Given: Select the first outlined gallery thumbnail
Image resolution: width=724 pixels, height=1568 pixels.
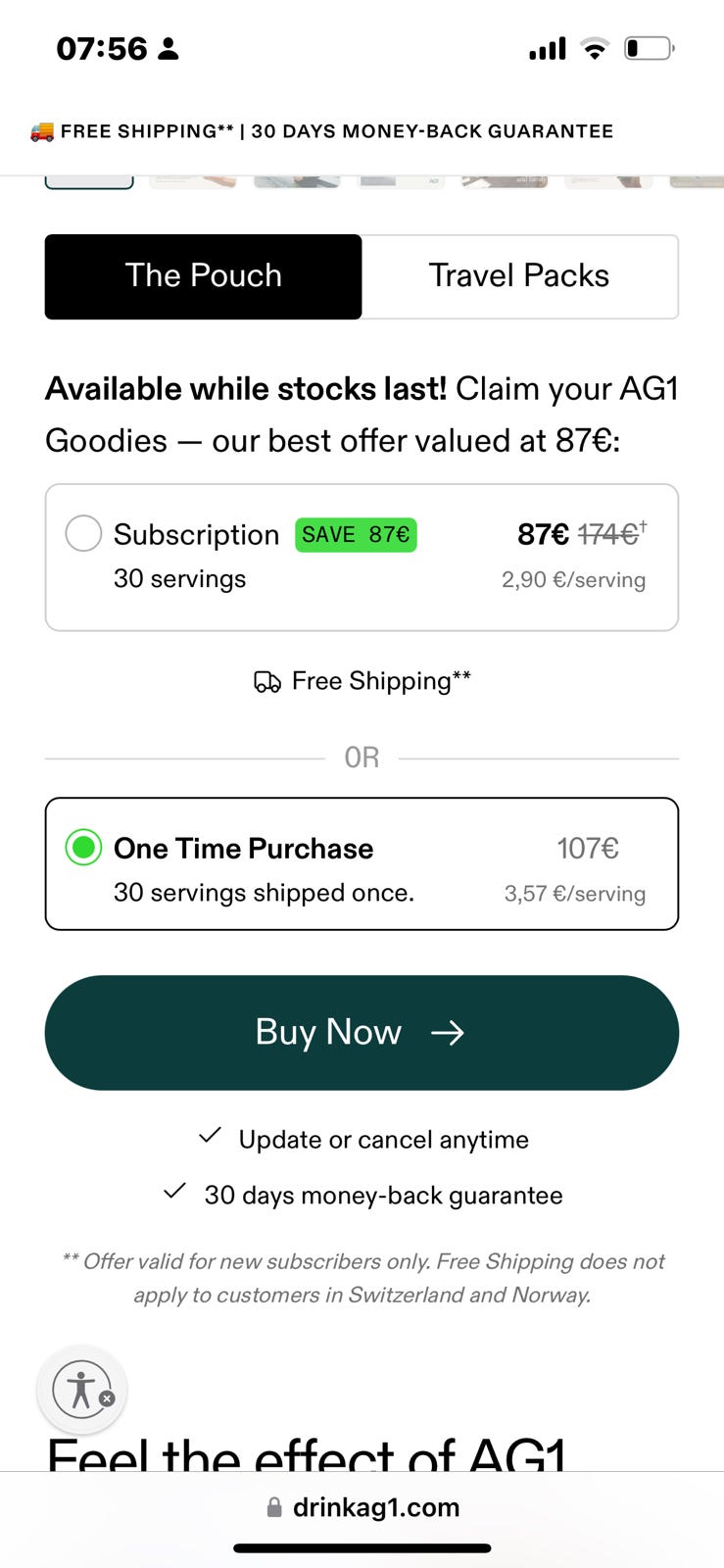Looking at the screenshot, I should 89,182.
